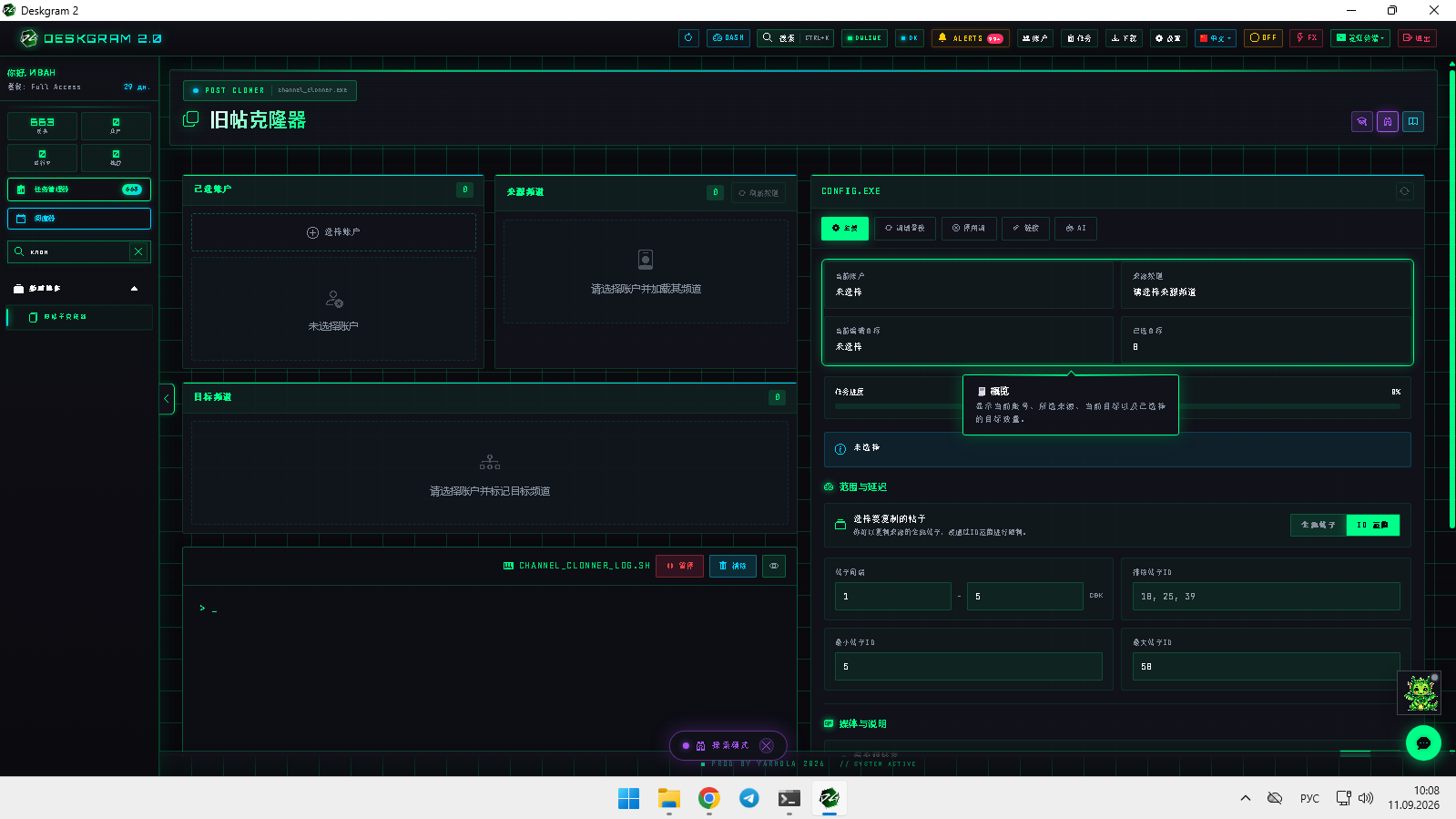Click 选择账户 add account button
The image size is (1456, 819).
[333, 232]
